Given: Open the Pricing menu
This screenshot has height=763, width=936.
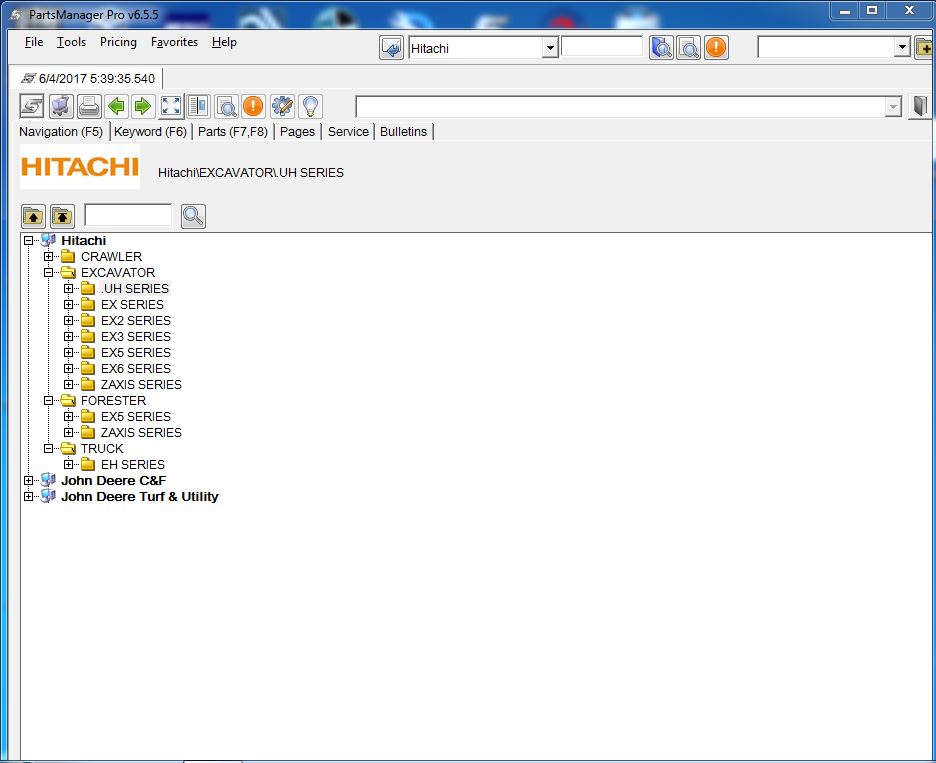Looking at the screenshot, I should point(118,42).
